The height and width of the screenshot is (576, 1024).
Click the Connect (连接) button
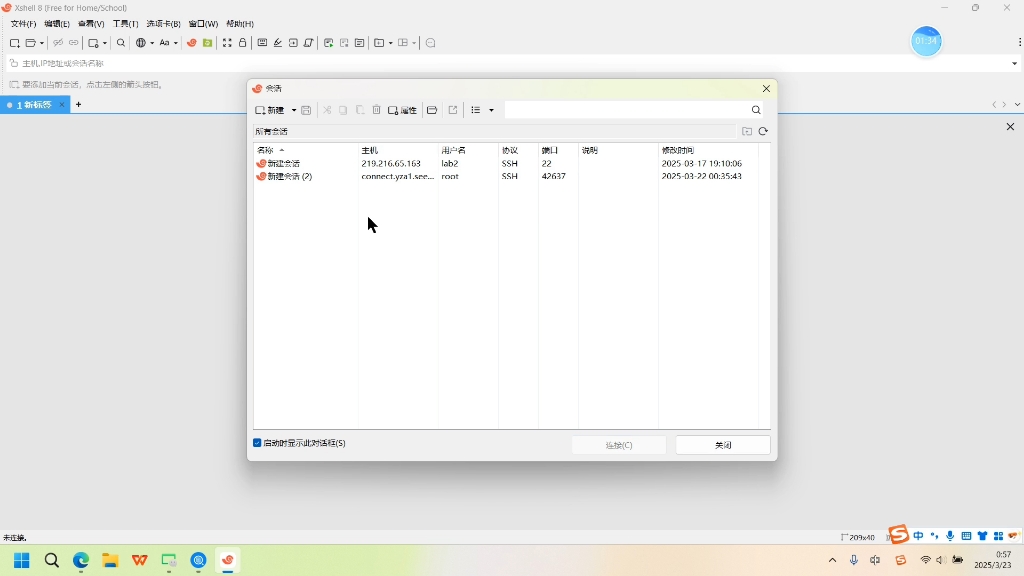618,445
